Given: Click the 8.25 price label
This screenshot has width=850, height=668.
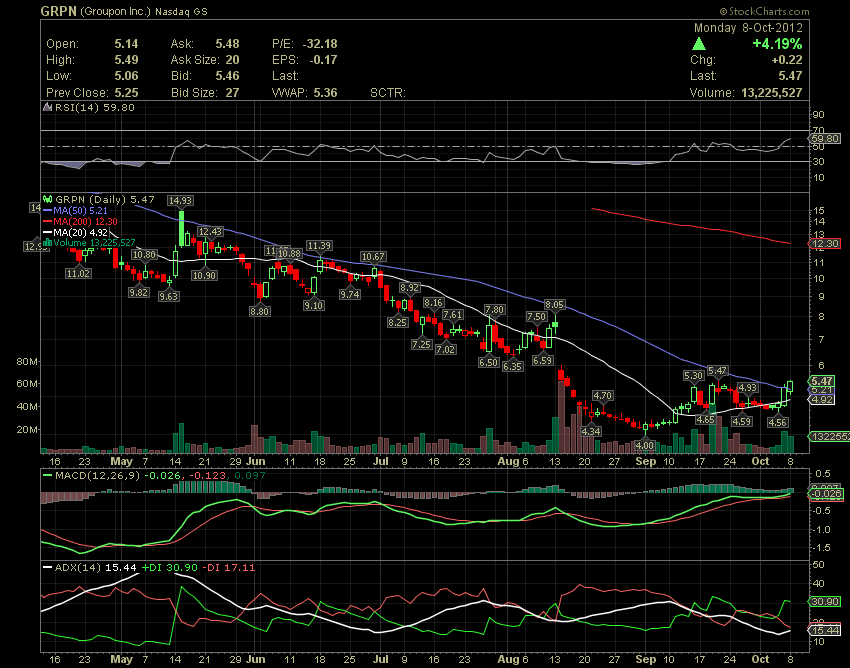Looking at the screenshot, I should pyautogui.click(x=397, y=322).
